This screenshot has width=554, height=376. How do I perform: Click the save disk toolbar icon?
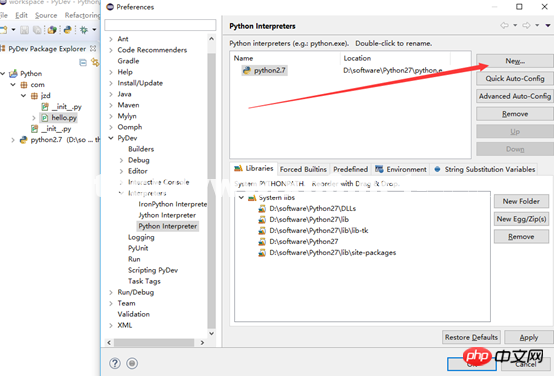pos(24,30)
